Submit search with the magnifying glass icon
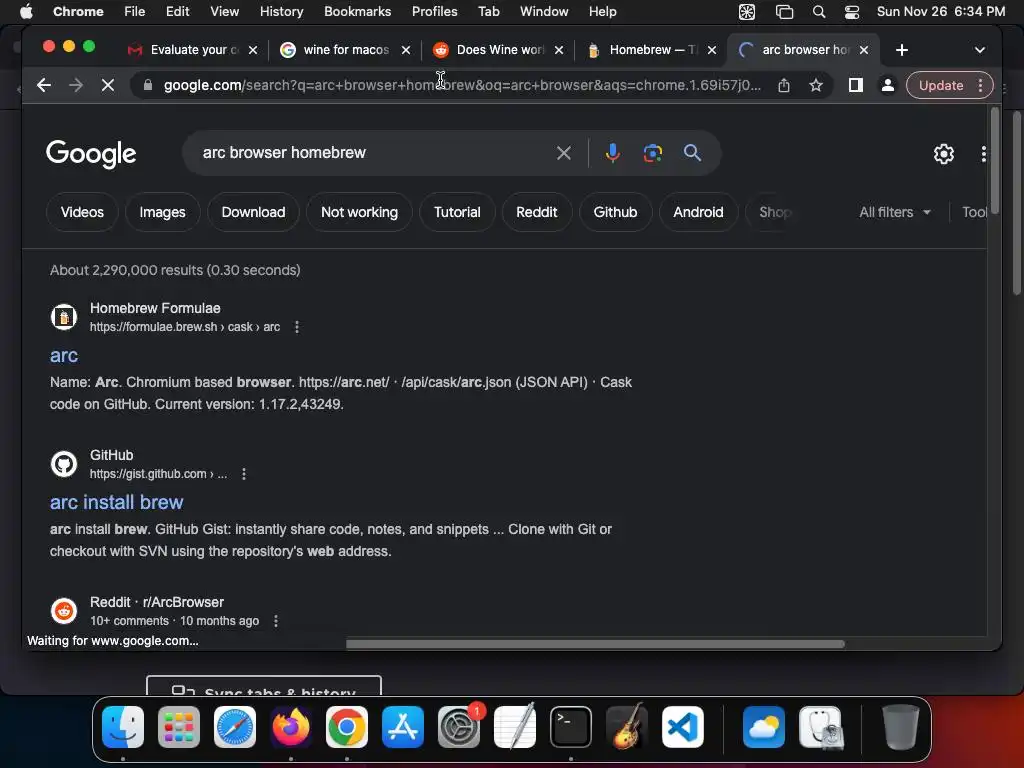The width and height of the screenshot is (1024, 768). coord(692,153)
